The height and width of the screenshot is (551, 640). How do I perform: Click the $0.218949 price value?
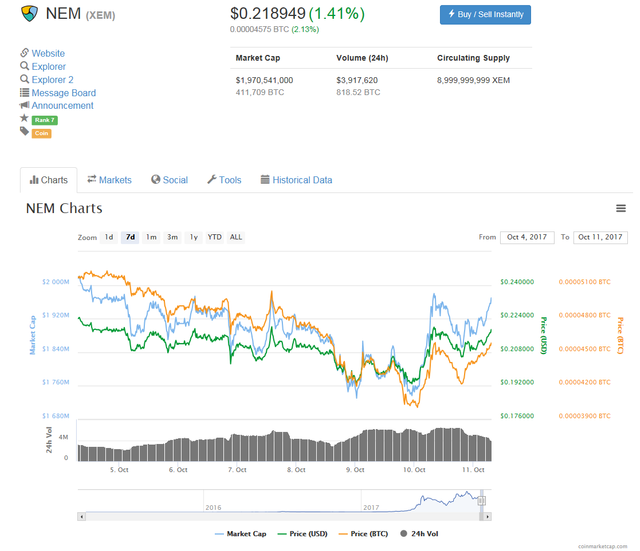pos(268,13)
